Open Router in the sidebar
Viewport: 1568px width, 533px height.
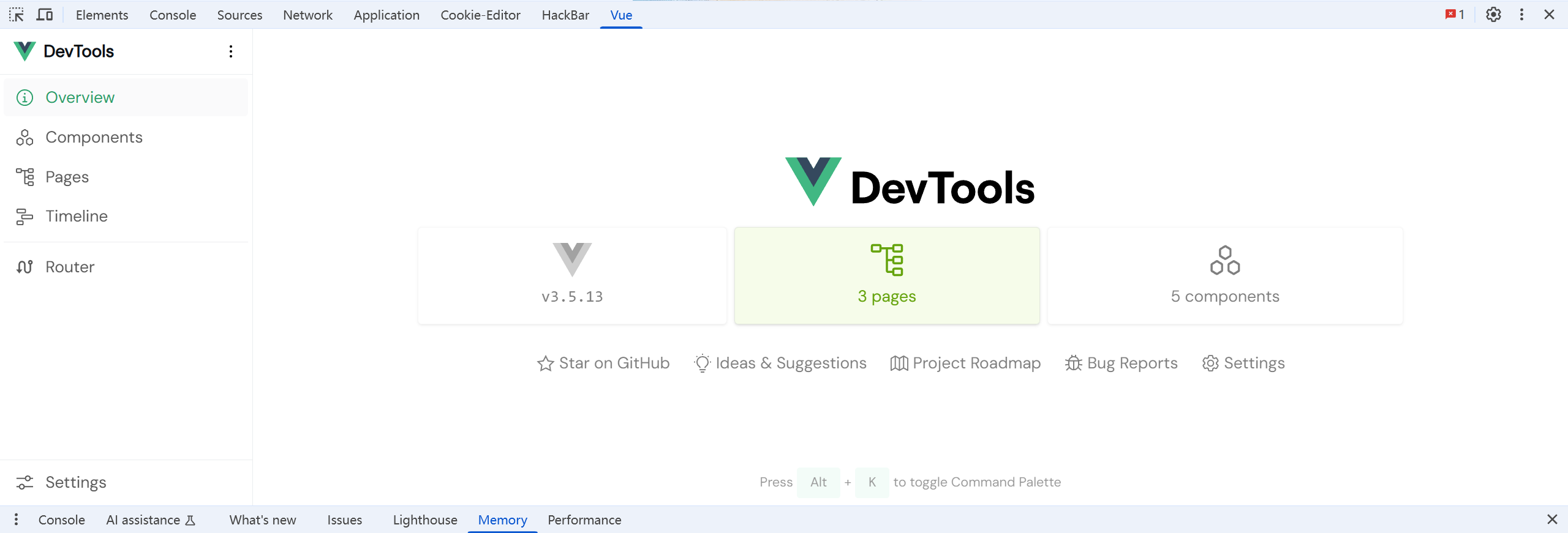(126, 267)
